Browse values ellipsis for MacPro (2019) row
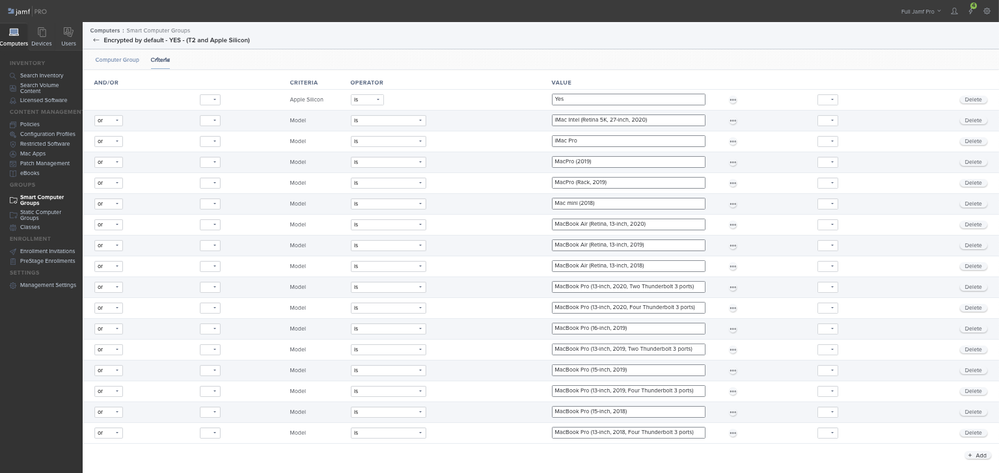The image size is (999, 473). tap(733, 163)
